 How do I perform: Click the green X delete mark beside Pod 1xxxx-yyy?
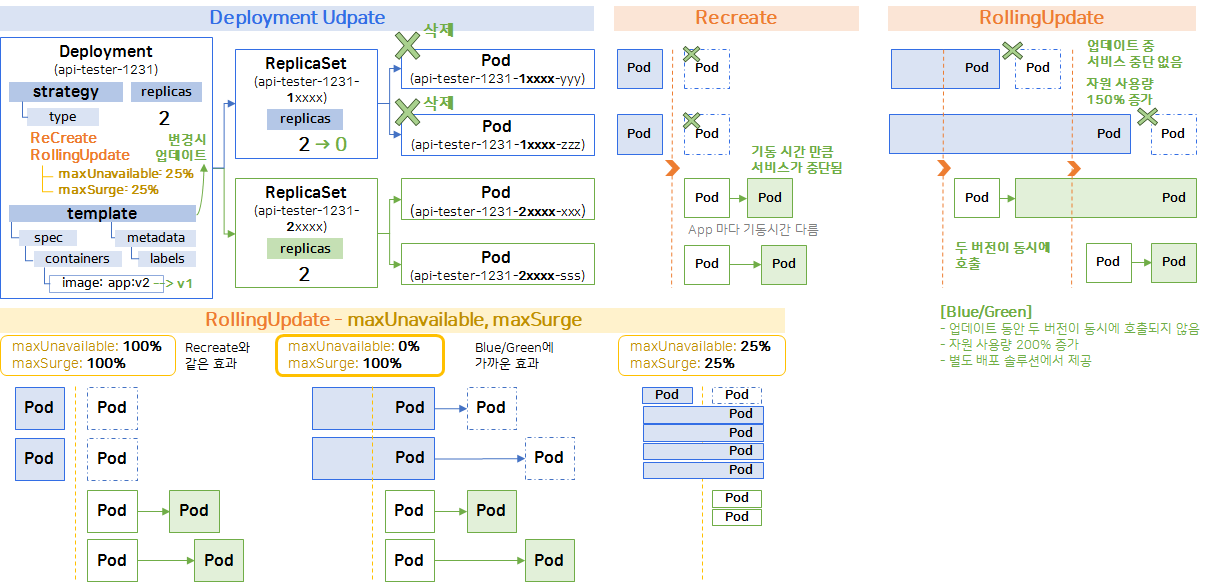tap(406, 47)
